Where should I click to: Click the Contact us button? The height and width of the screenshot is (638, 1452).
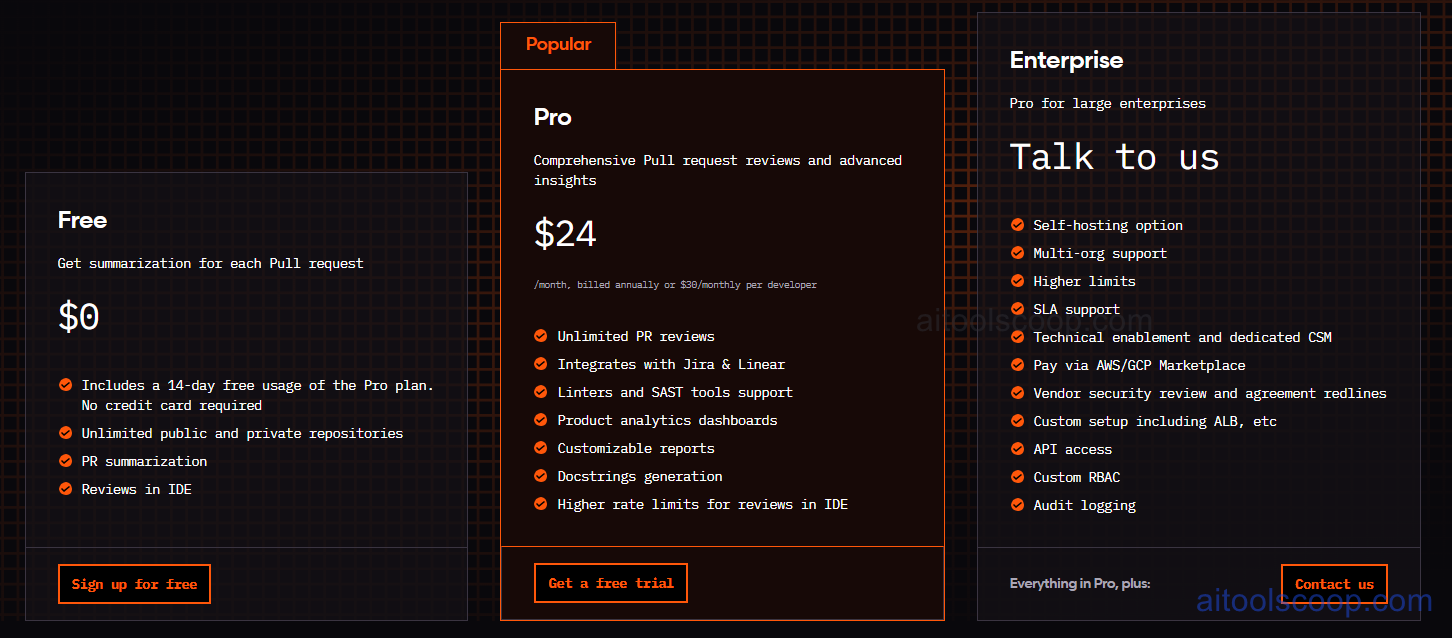pos(1334,583)
